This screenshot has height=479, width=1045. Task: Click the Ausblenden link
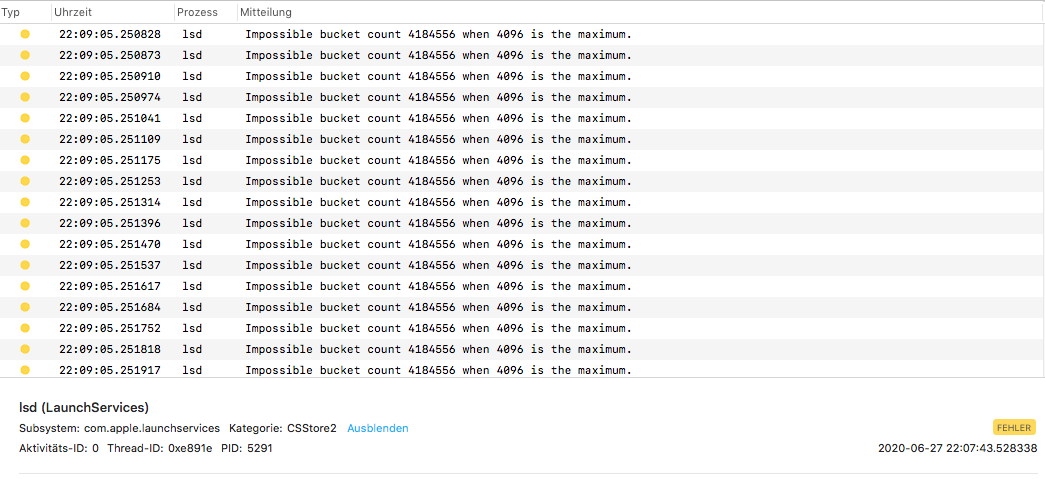tap(378, 428)
